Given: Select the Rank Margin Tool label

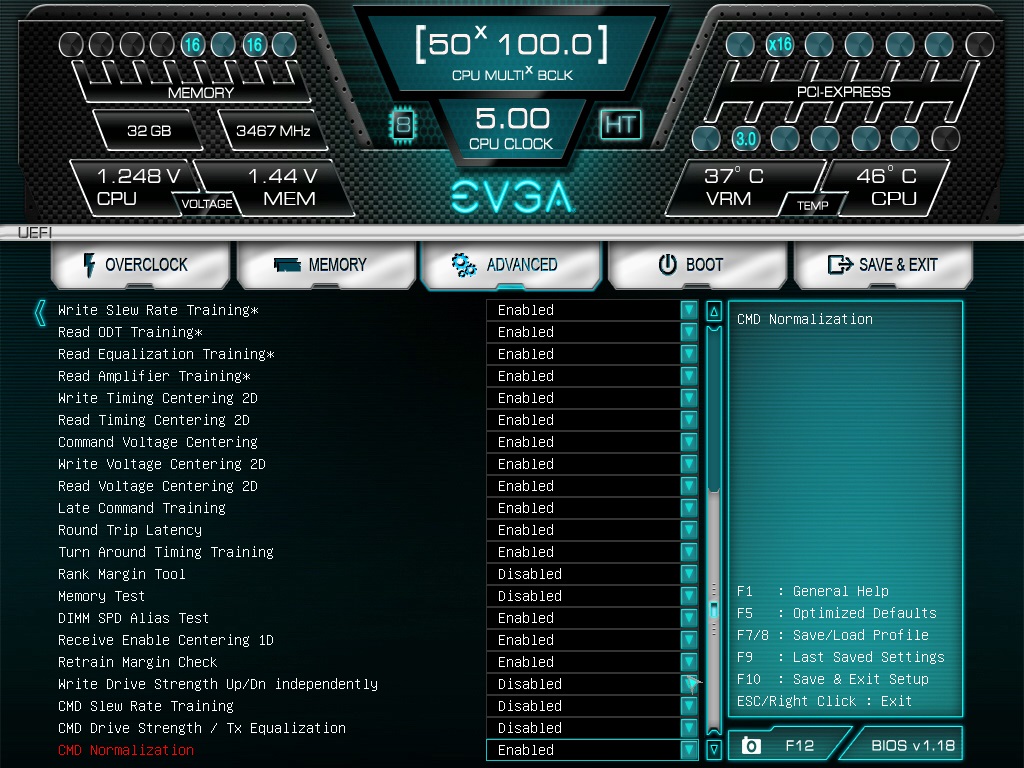Looking at the screenshot, I should (121, 574).
